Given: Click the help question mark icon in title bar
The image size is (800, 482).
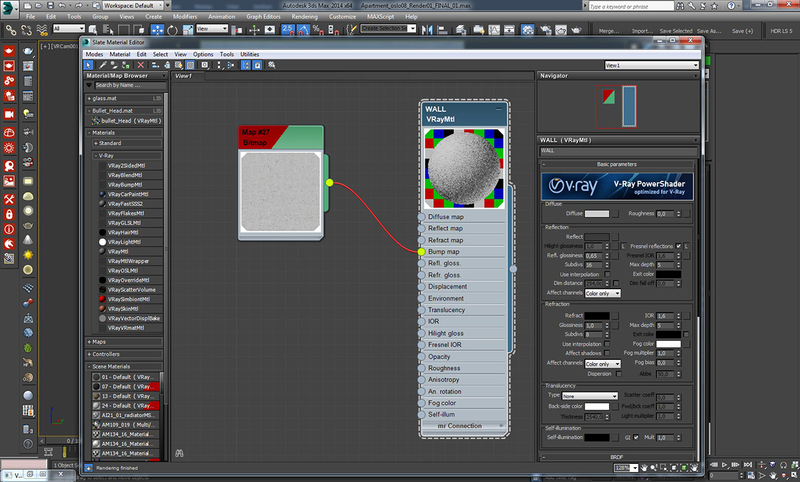Looking at the screenshot, I should pyautogui.click(x=731, y=6).
